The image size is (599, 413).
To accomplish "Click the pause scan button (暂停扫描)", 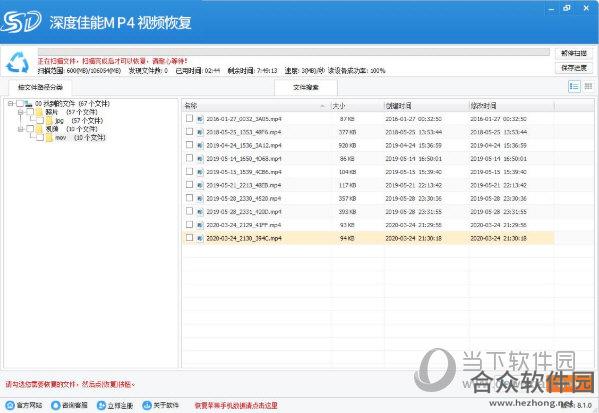I will tap(574, 53).
